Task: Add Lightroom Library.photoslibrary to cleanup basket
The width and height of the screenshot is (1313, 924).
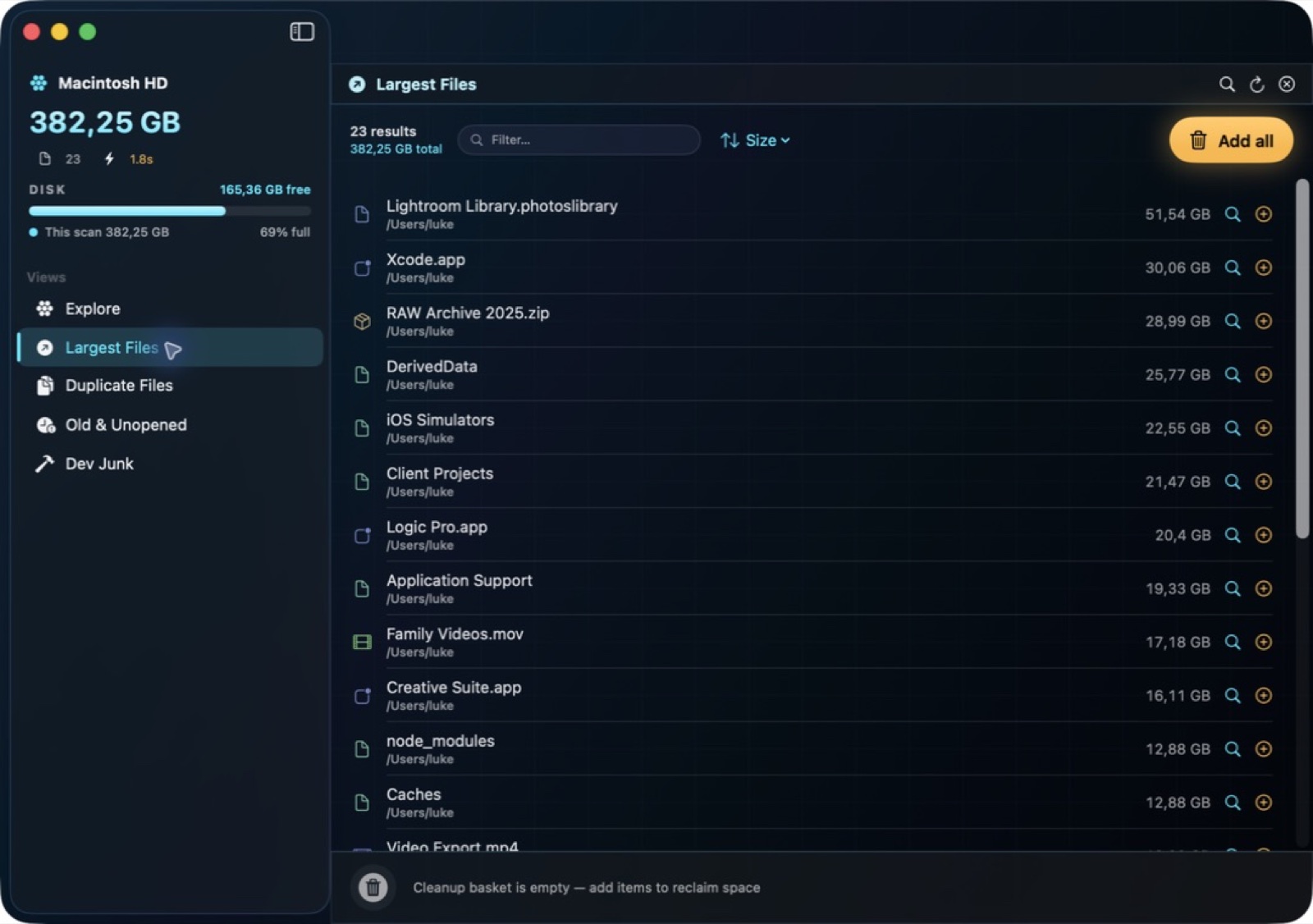Action: [x=1264, y=214]
